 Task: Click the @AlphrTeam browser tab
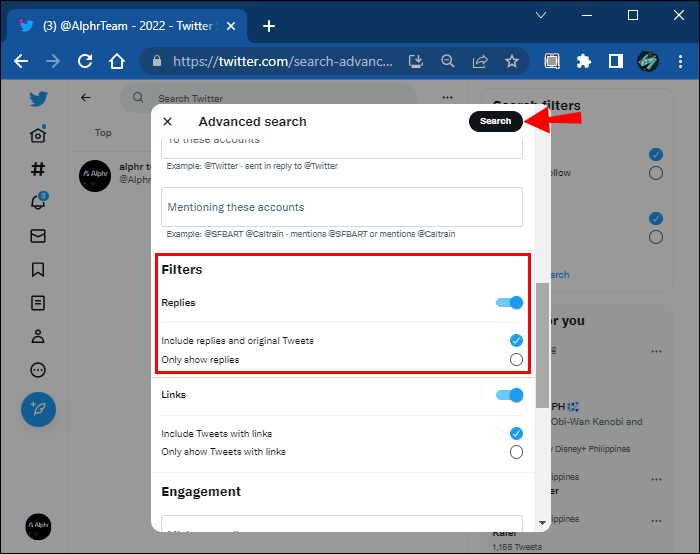[127, 26]
